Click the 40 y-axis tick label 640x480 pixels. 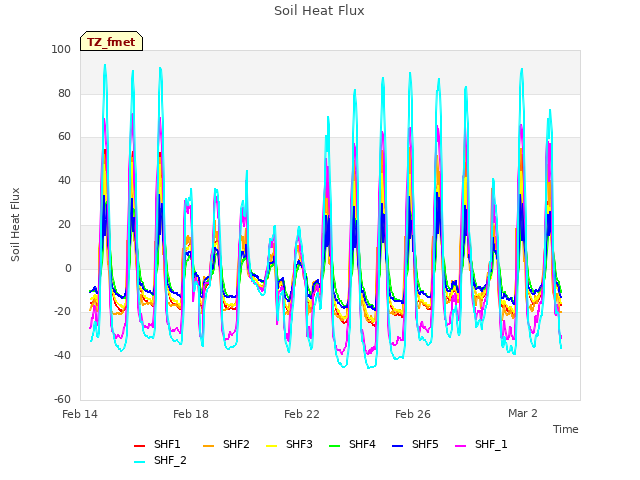(x=64, y=180)
